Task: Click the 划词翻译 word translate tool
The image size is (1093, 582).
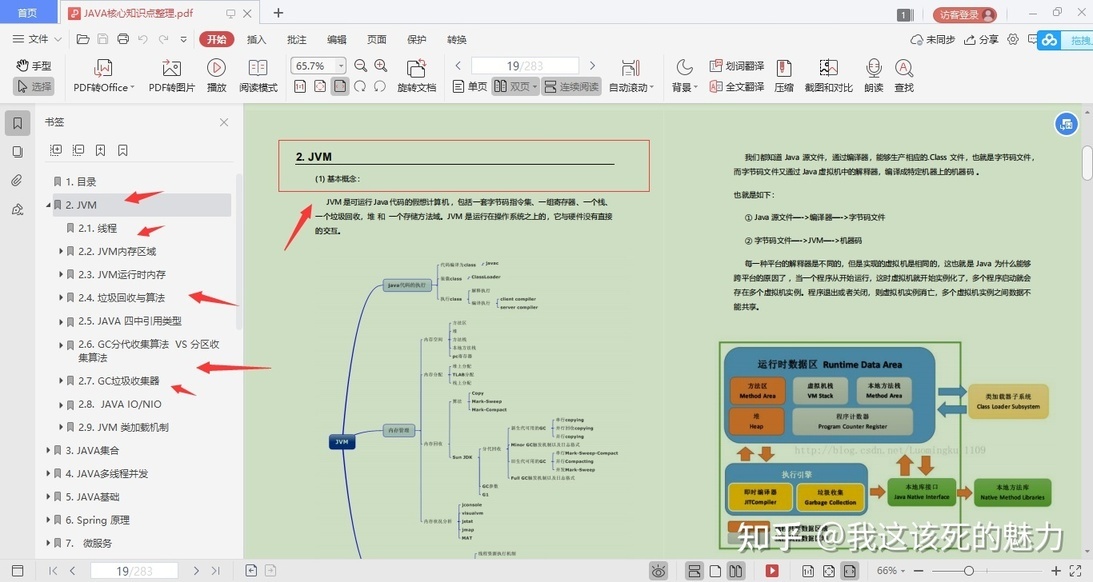Action: point(737,66)
